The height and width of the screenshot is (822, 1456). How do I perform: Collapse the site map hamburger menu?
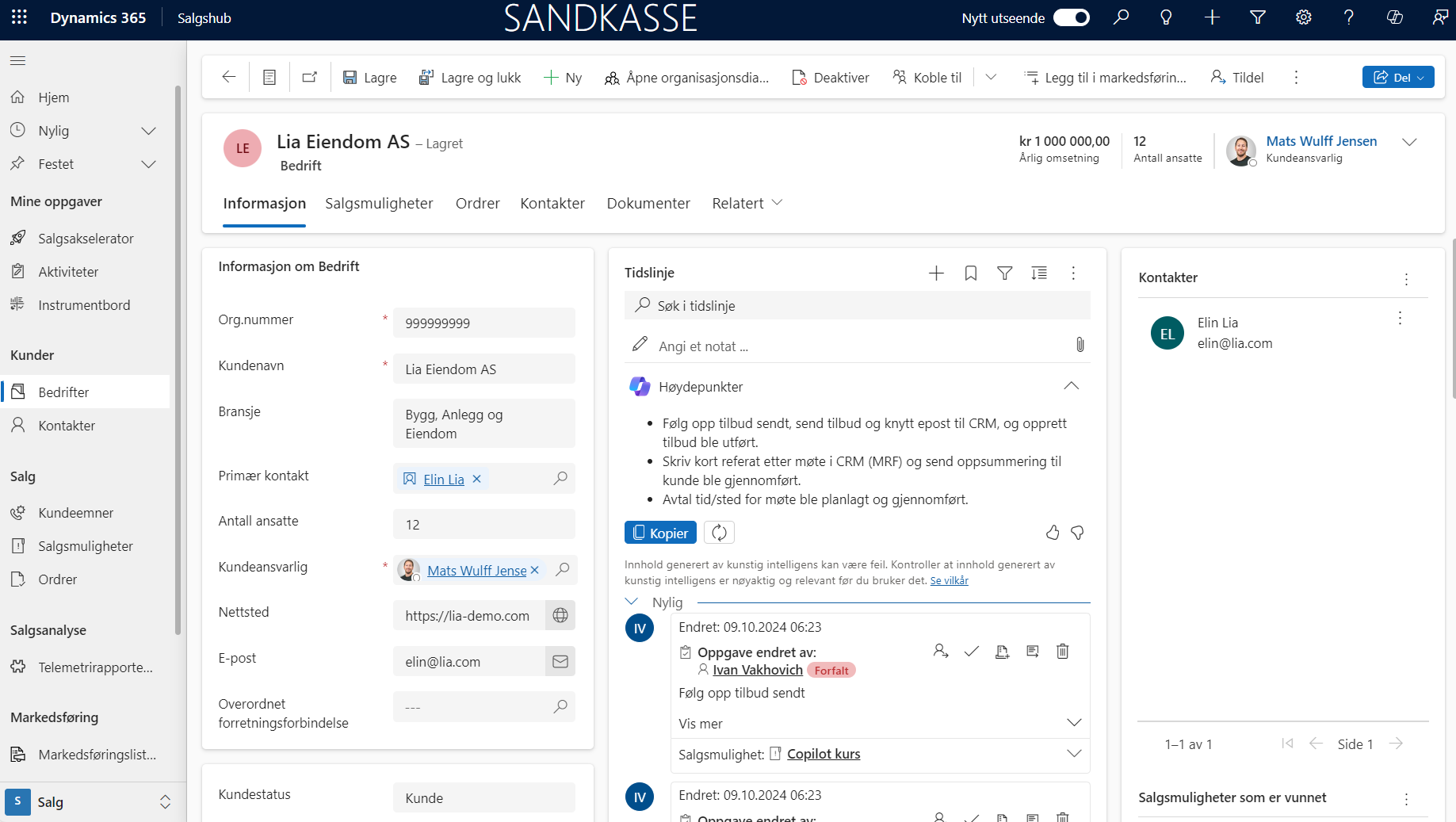coord(17,60)
